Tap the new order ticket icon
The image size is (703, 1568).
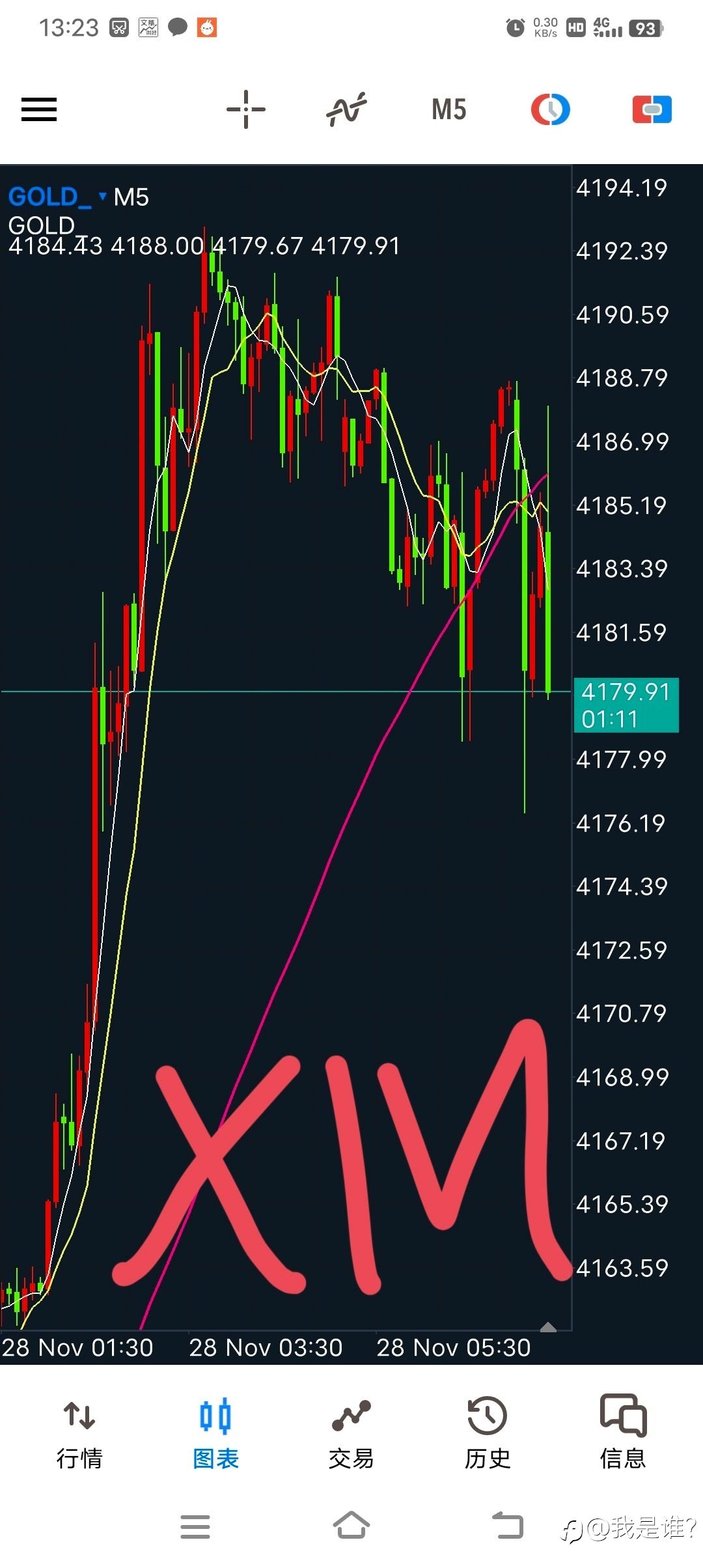pos(652,109)
